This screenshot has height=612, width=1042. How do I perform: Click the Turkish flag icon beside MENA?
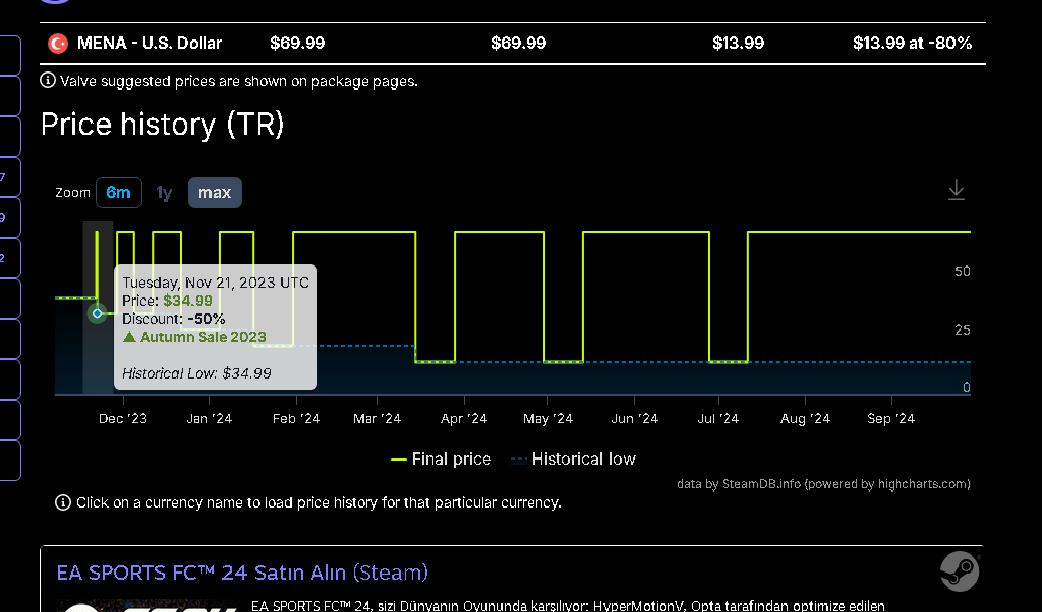tap(58, 43)
